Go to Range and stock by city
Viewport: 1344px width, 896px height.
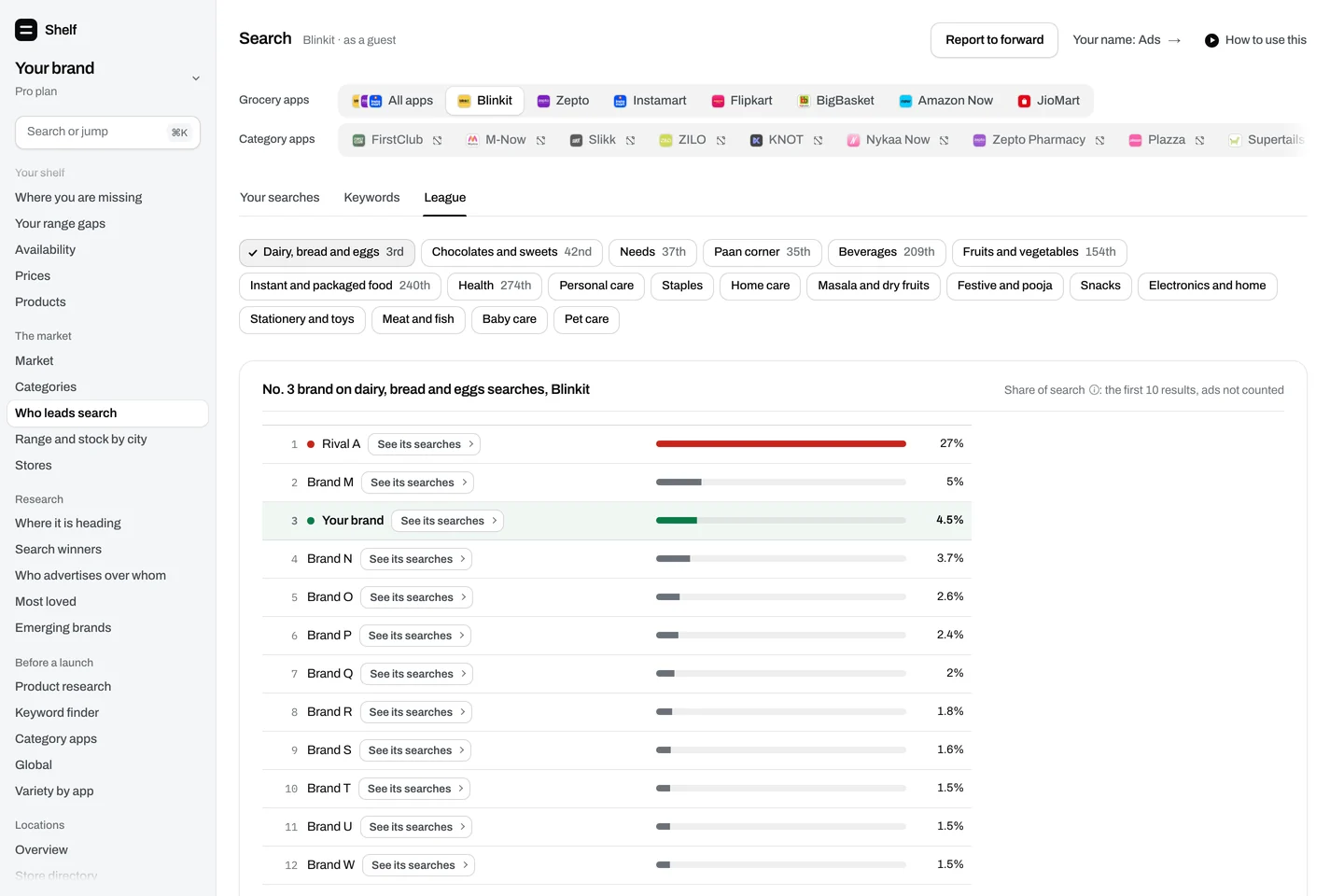click(81, 440)
